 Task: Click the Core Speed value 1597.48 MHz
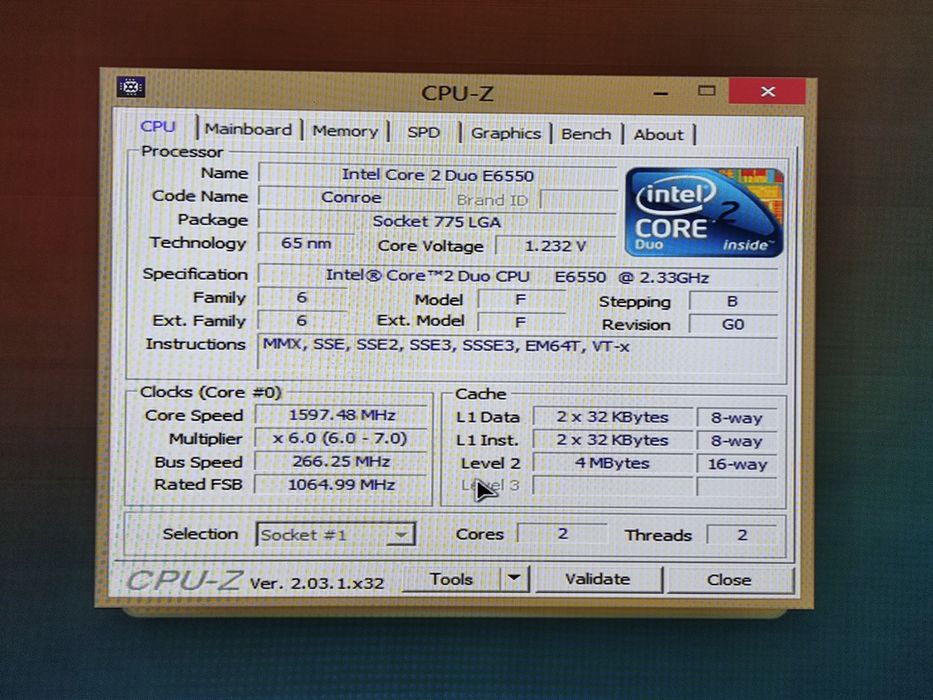pyautogui.click(x=342, y=415)
